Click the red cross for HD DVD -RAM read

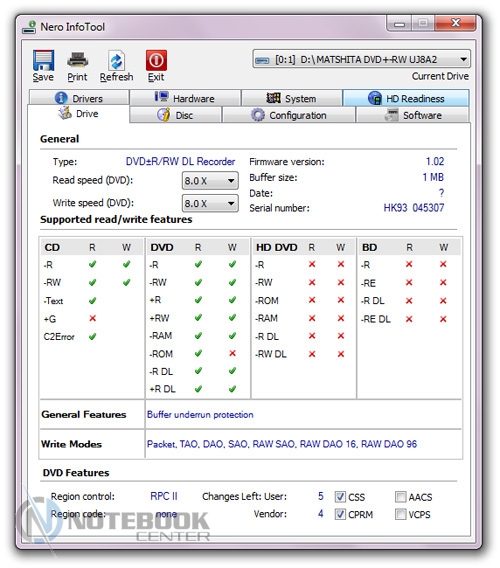click(x=312, y=318)
